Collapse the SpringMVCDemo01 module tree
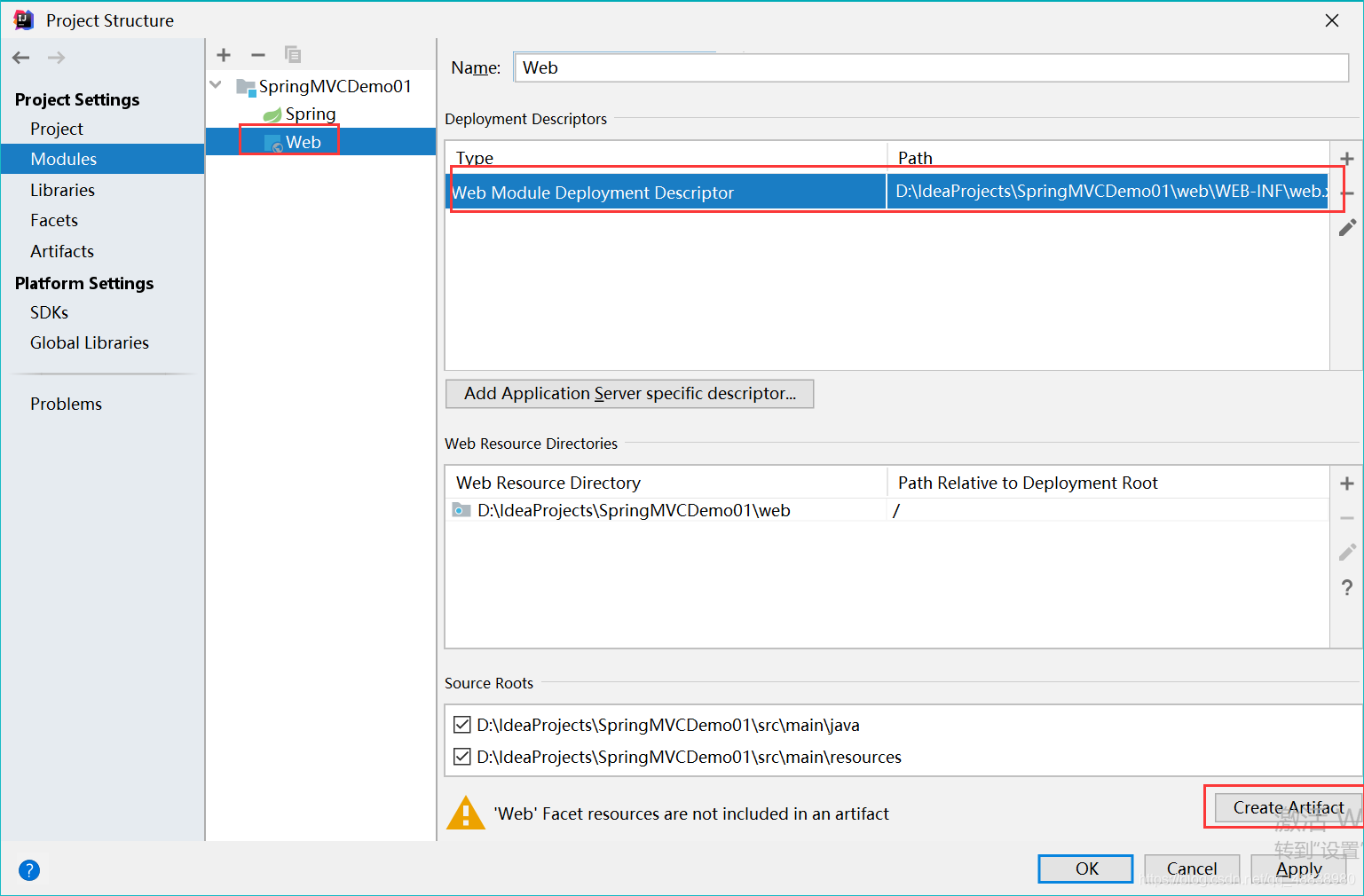Screen dimensions: 1364x896 [216, 85]
